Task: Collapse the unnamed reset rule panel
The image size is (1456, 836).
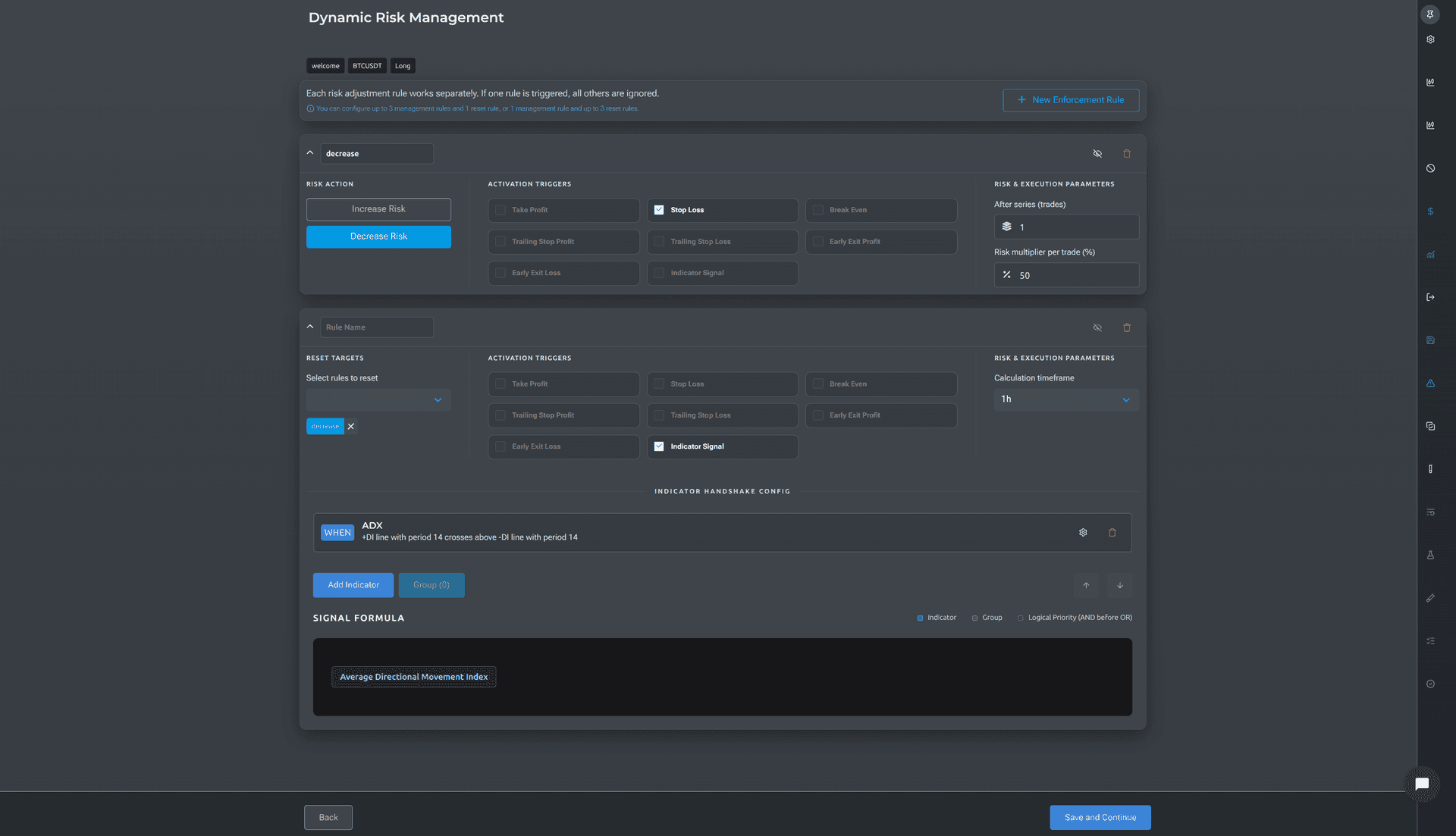Action: (310, 327)
